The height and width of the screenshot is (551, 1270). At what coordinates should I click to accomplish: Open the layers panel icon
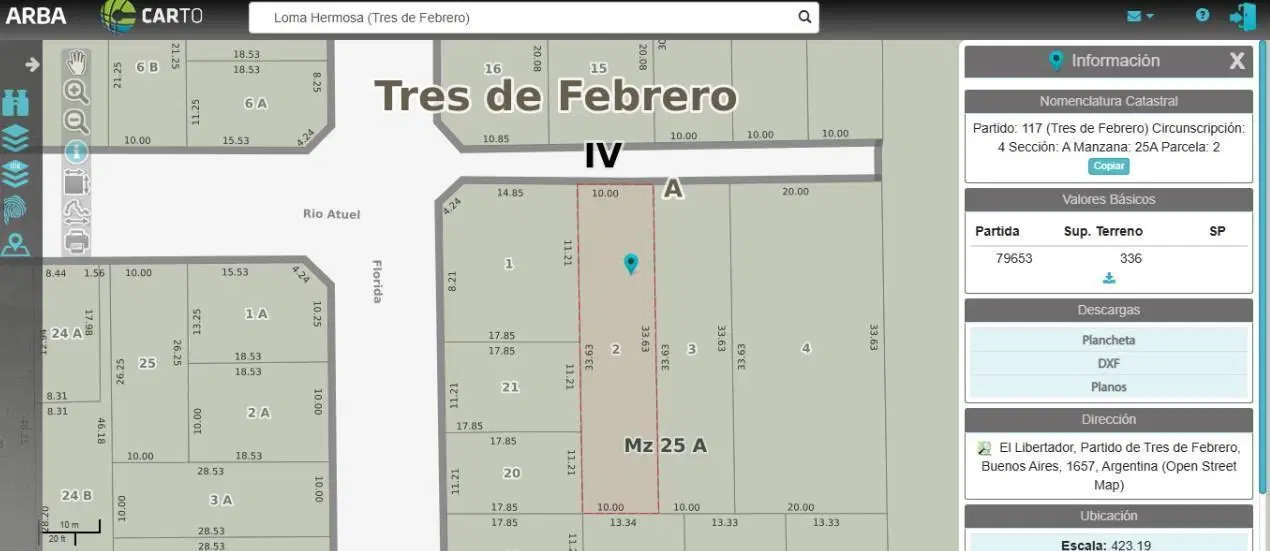(x=16, y=138)
